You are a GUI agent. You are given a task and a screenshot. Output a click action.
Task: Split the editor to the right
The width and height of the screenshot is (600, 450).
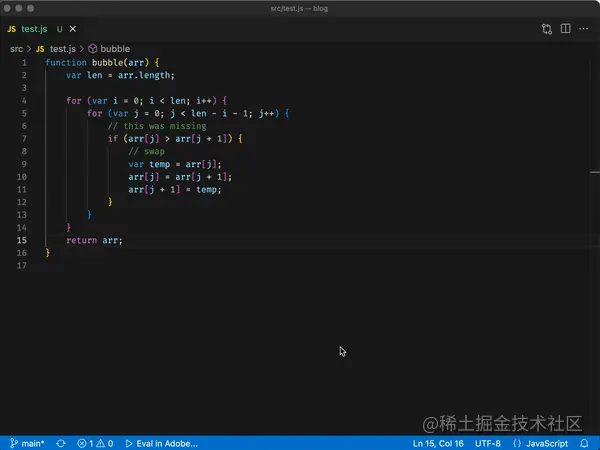coord(567,29)
